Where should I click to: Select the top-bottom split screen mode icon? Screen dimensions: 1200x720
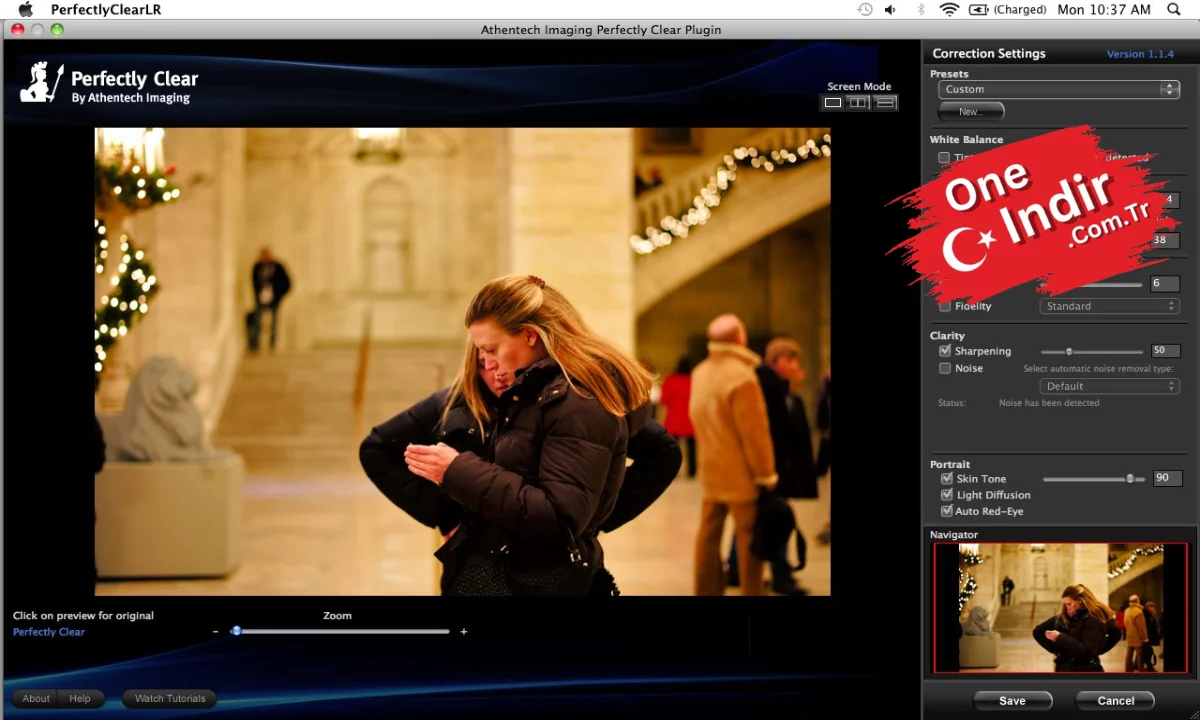pyautogui.click(x=886, y=103)
